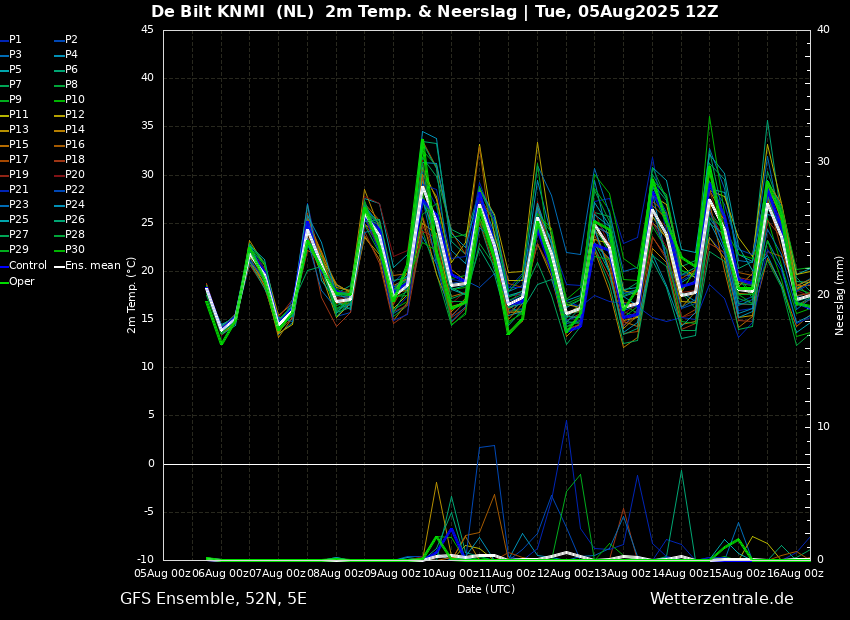Viewport: 850px width, 620px height.
Task: Click the Date (UTC) axis label
Action: 486,590
